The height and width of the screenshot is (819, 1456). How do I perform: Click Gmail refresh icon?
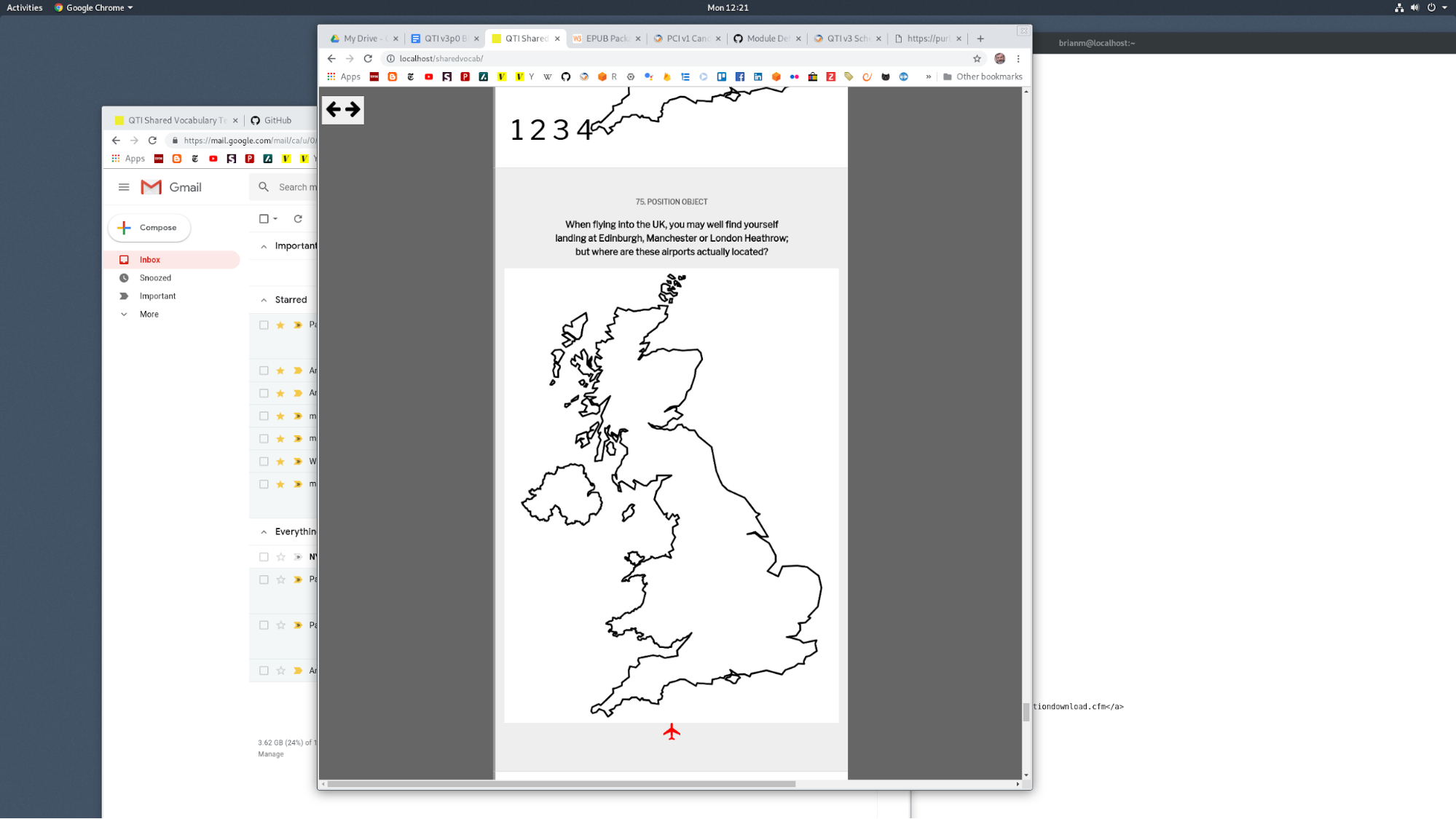[298, 218]
